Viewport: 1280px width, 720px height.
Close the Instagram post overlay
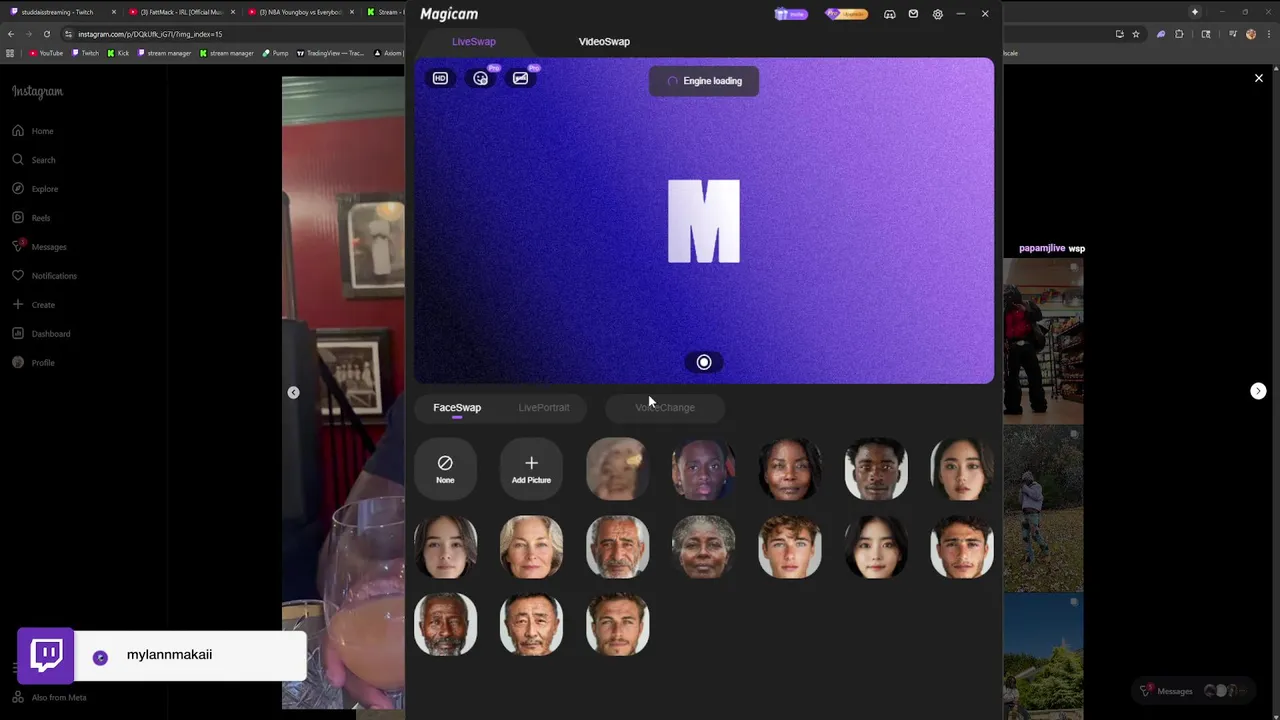pyautogui.click(x=1259, y=78)
